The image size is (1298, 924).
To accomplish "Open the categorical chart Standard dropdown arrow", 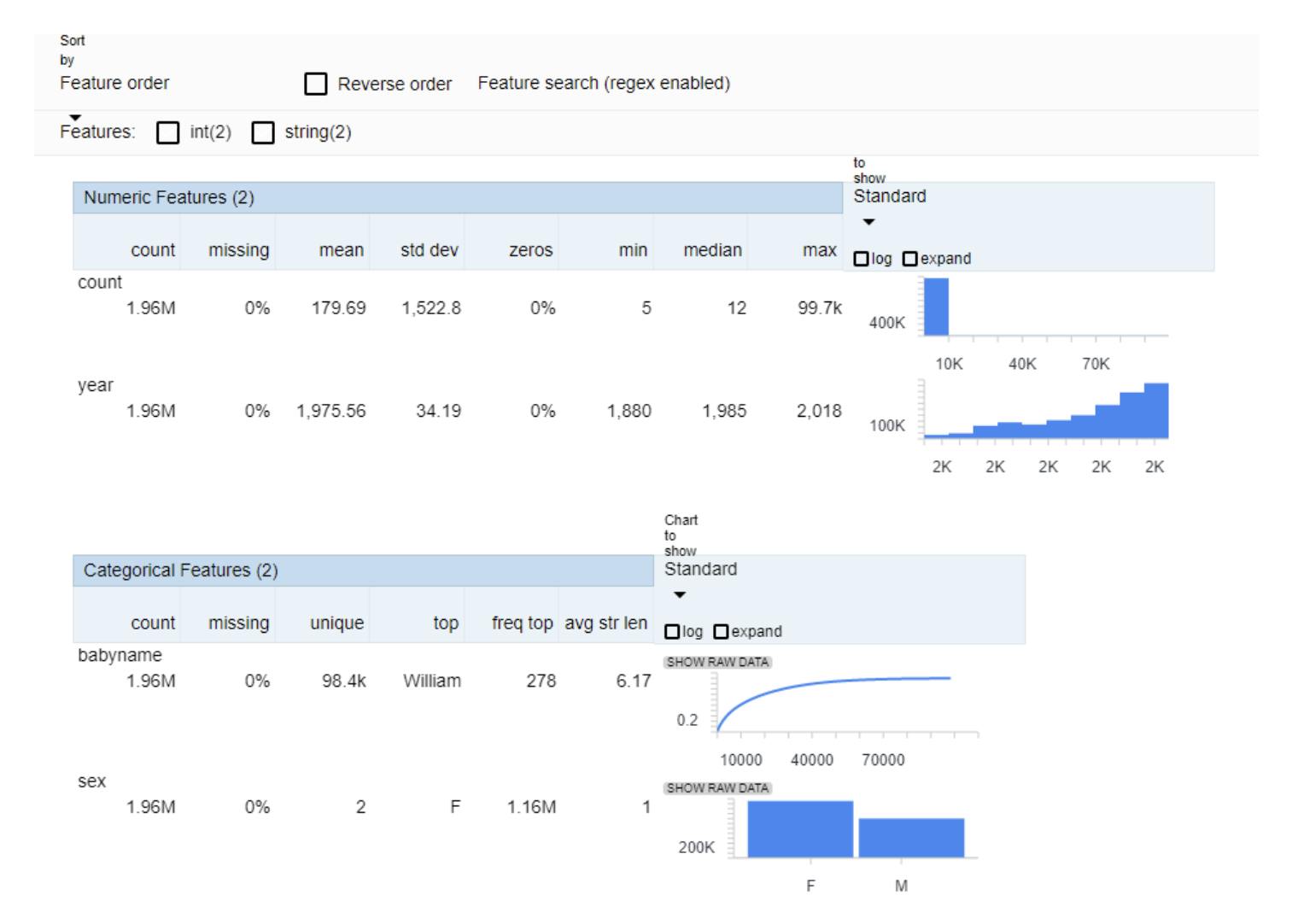I will click(x=680, y=595).
